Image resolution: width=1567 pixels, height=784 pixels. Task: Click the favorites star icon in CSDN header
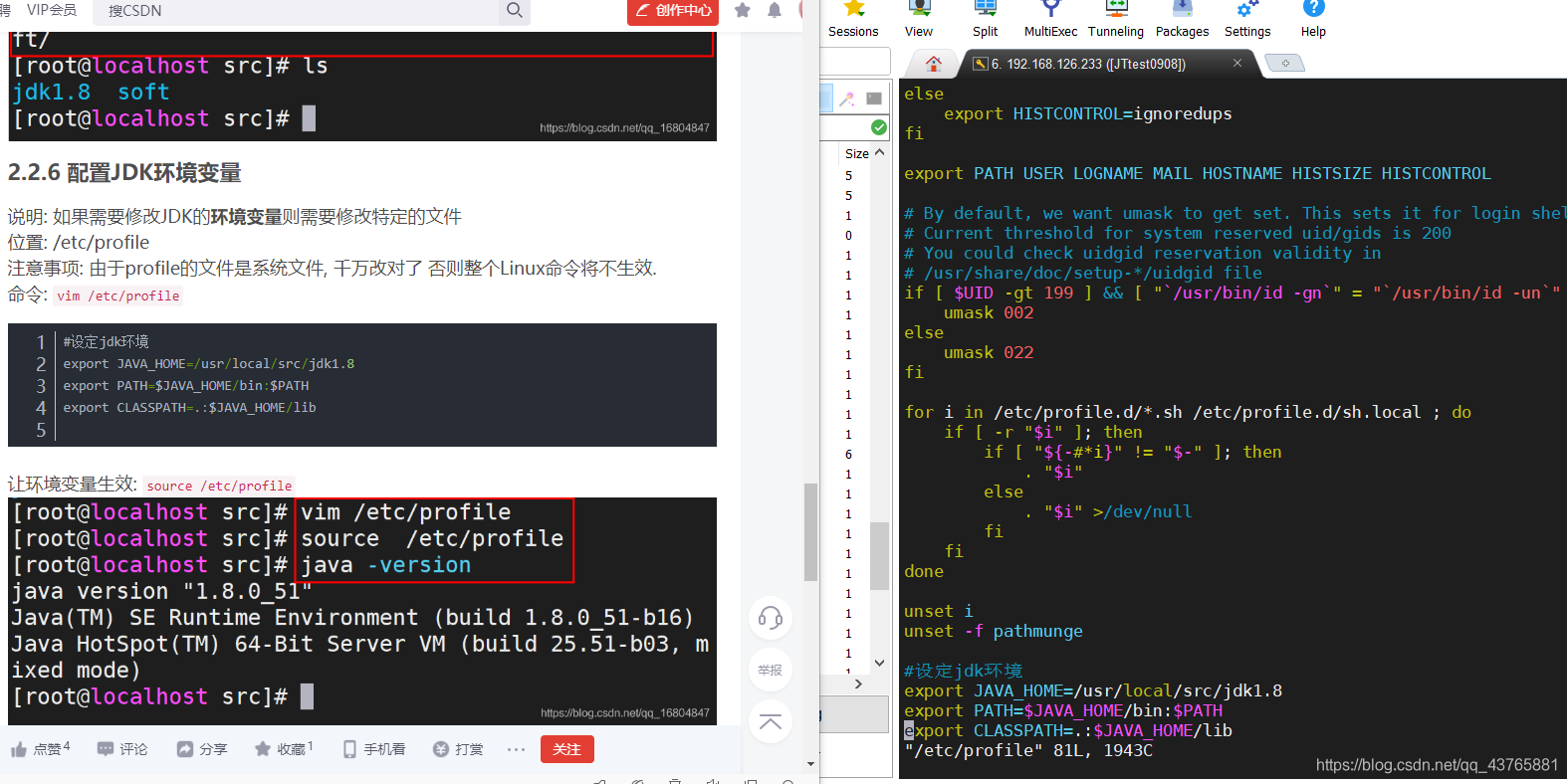click(743, 10)
